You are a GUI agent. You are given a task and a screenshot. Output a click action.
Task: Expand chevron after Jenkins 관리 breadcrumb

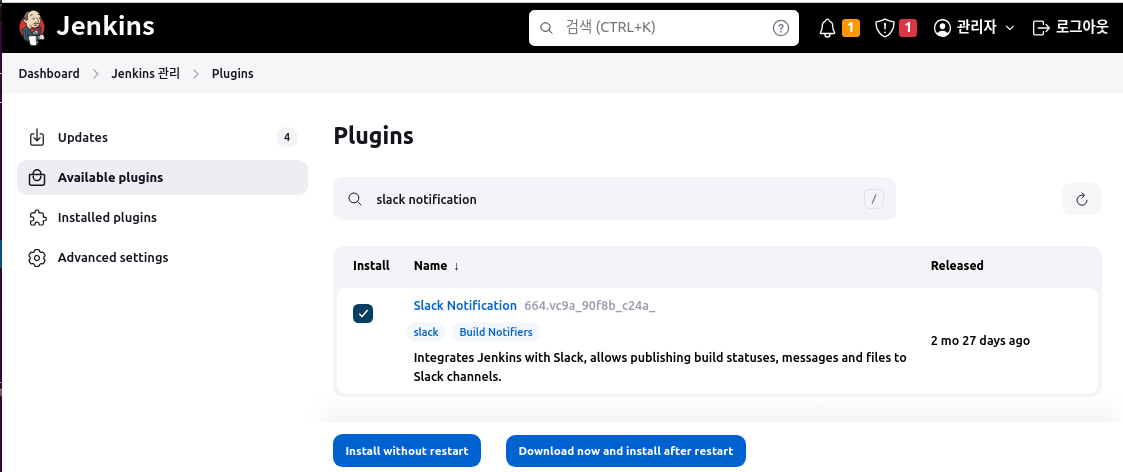point(196,73)
